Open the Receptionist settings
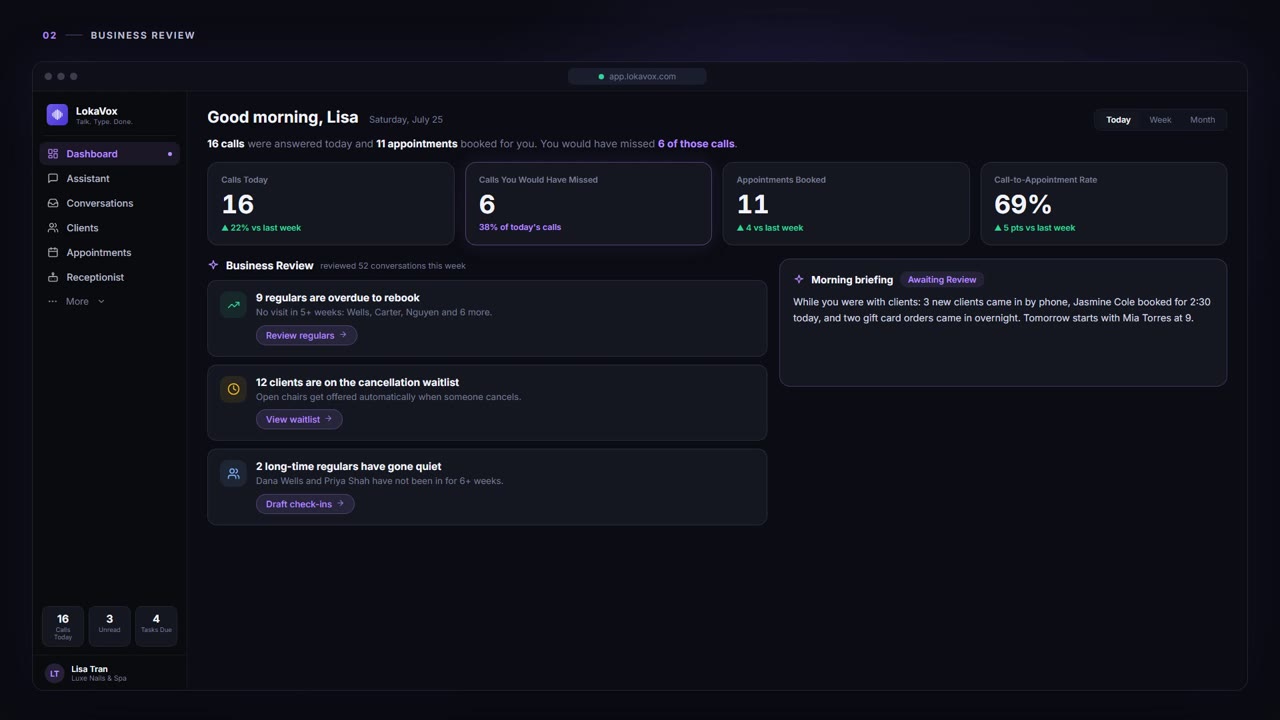This screenshot has height=720, width=1280. coord(109,277)
